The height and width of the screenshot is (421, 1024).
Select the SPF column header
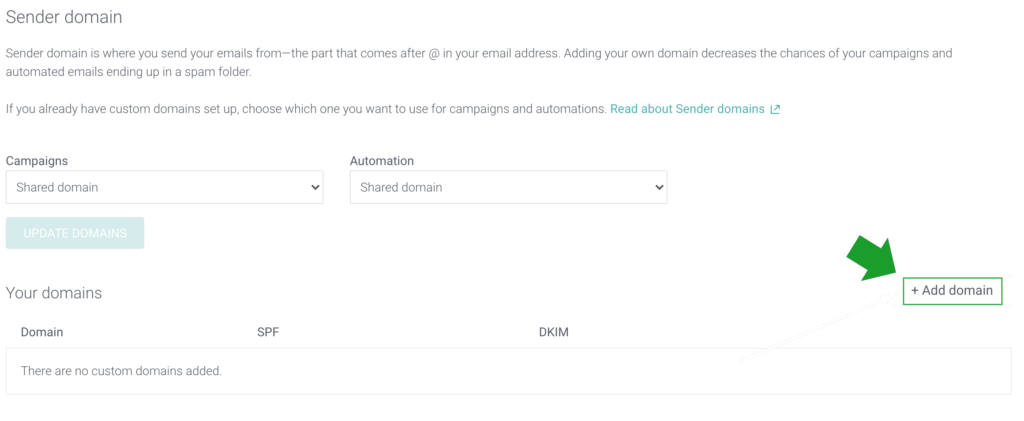(268, 332)
